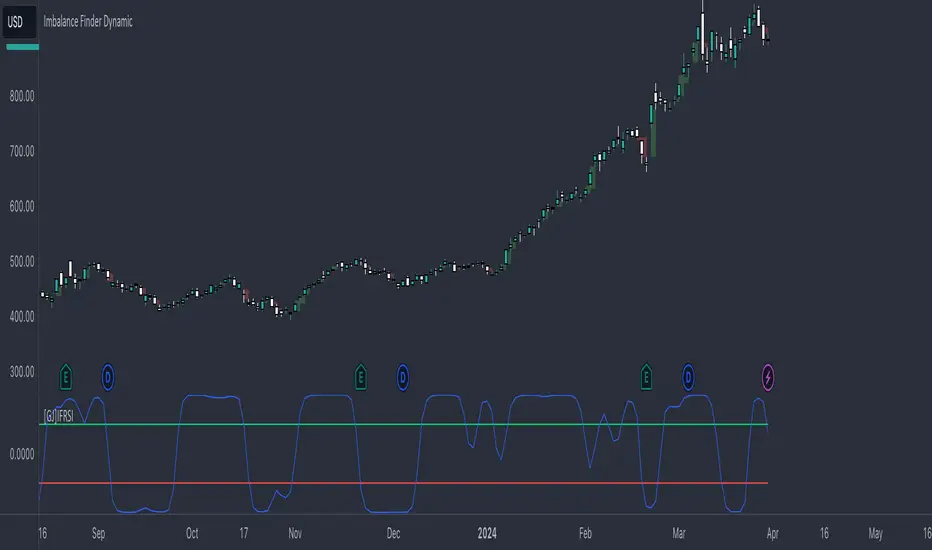Click the 800.00 price axis label
This screenshot has width=932, height=550.
point(22,96)
